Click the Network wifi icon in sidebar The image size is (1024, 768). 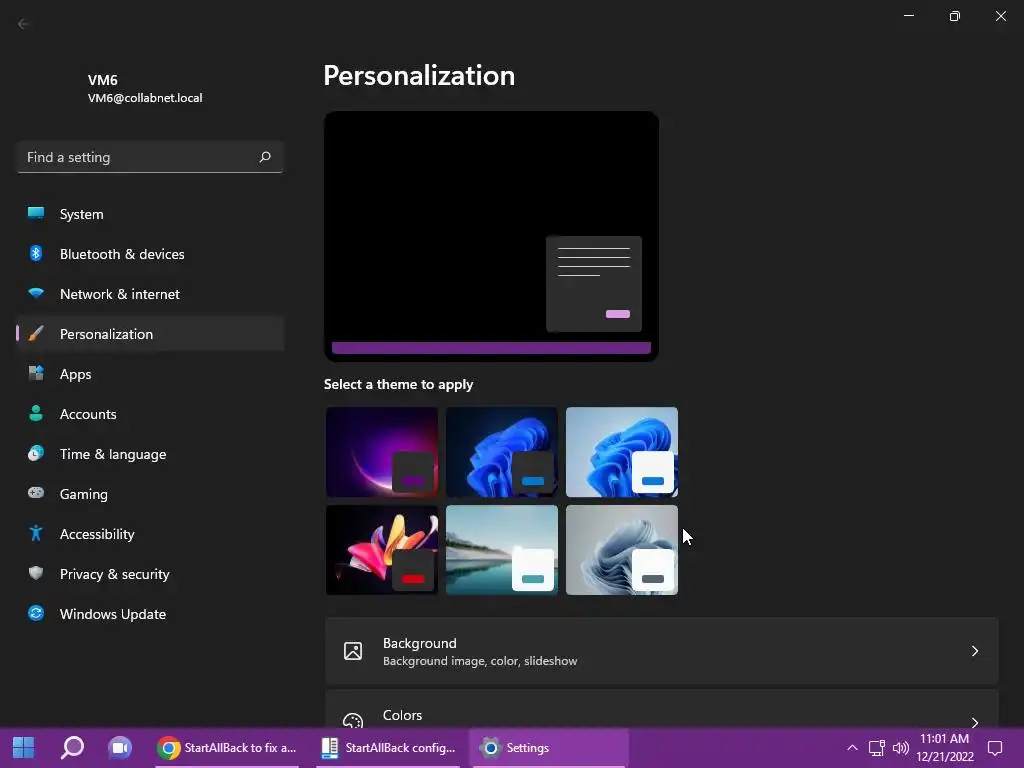[36, 293]
